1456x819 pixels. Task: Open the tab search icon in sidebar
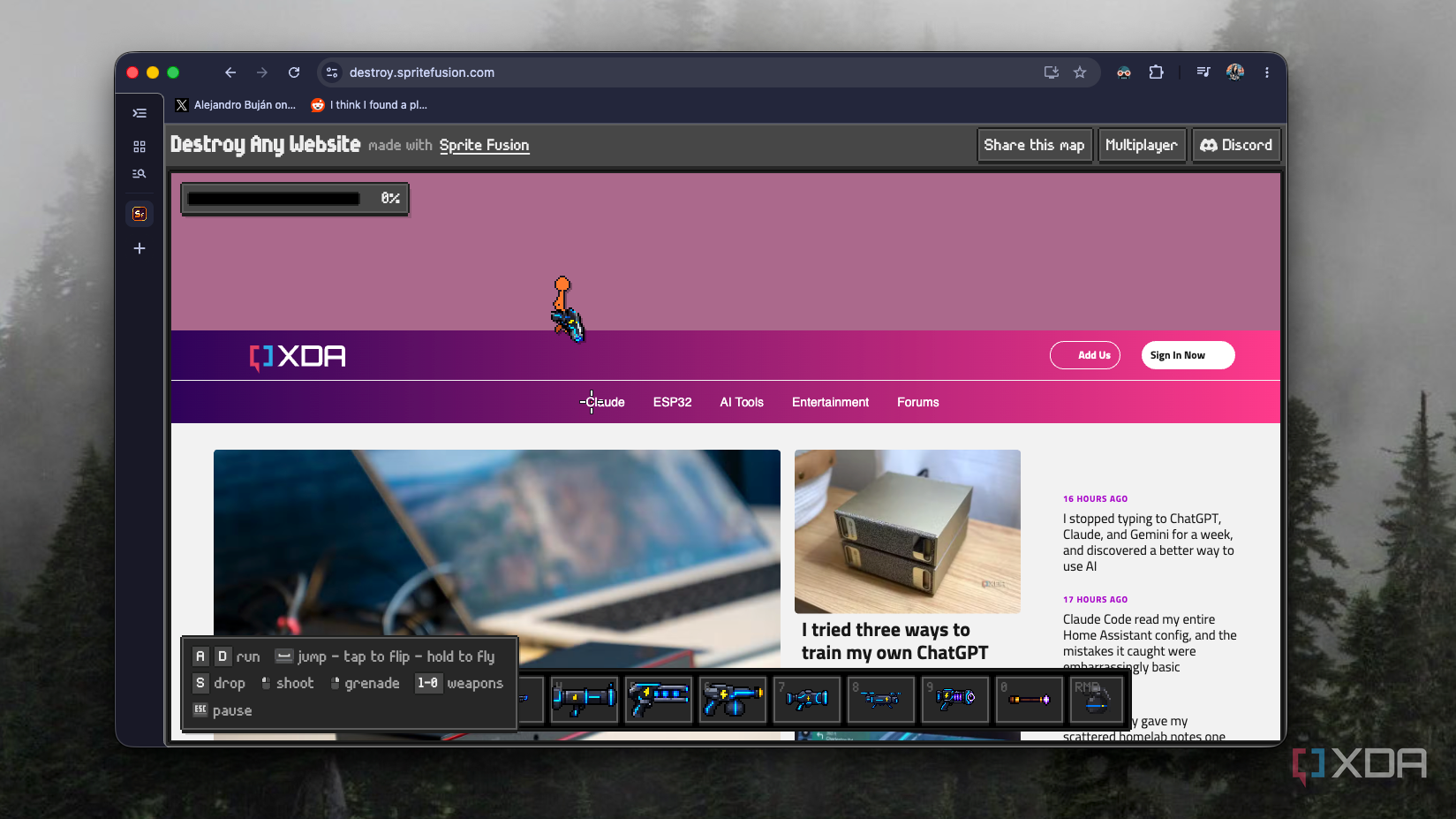pos(140,174)
